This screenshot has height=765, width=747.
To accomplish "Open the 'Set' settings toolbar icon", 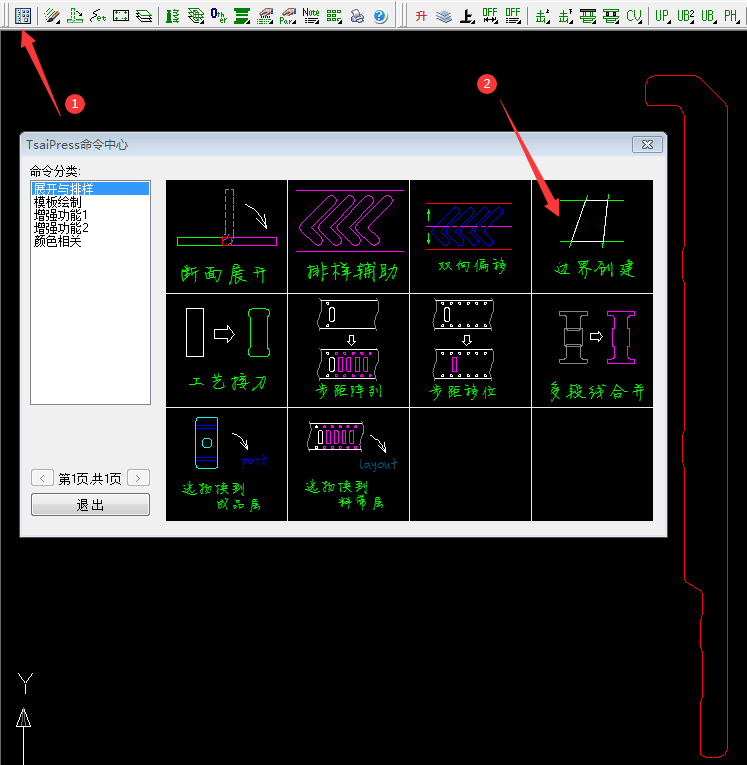I will (x=98, y=16).
